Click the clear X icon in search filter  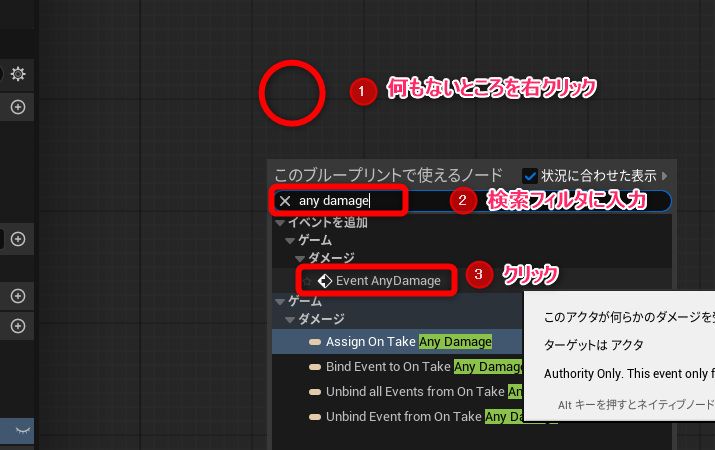pyautogui.click(x=285, y=201)
